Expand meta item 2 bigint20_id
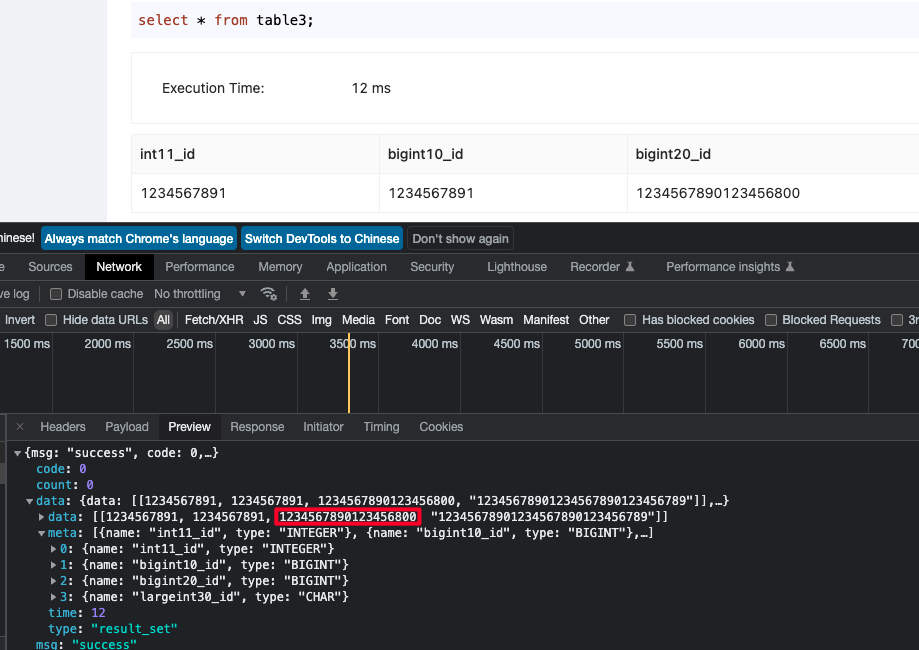The image size is (919, 650). click(53, 581)
